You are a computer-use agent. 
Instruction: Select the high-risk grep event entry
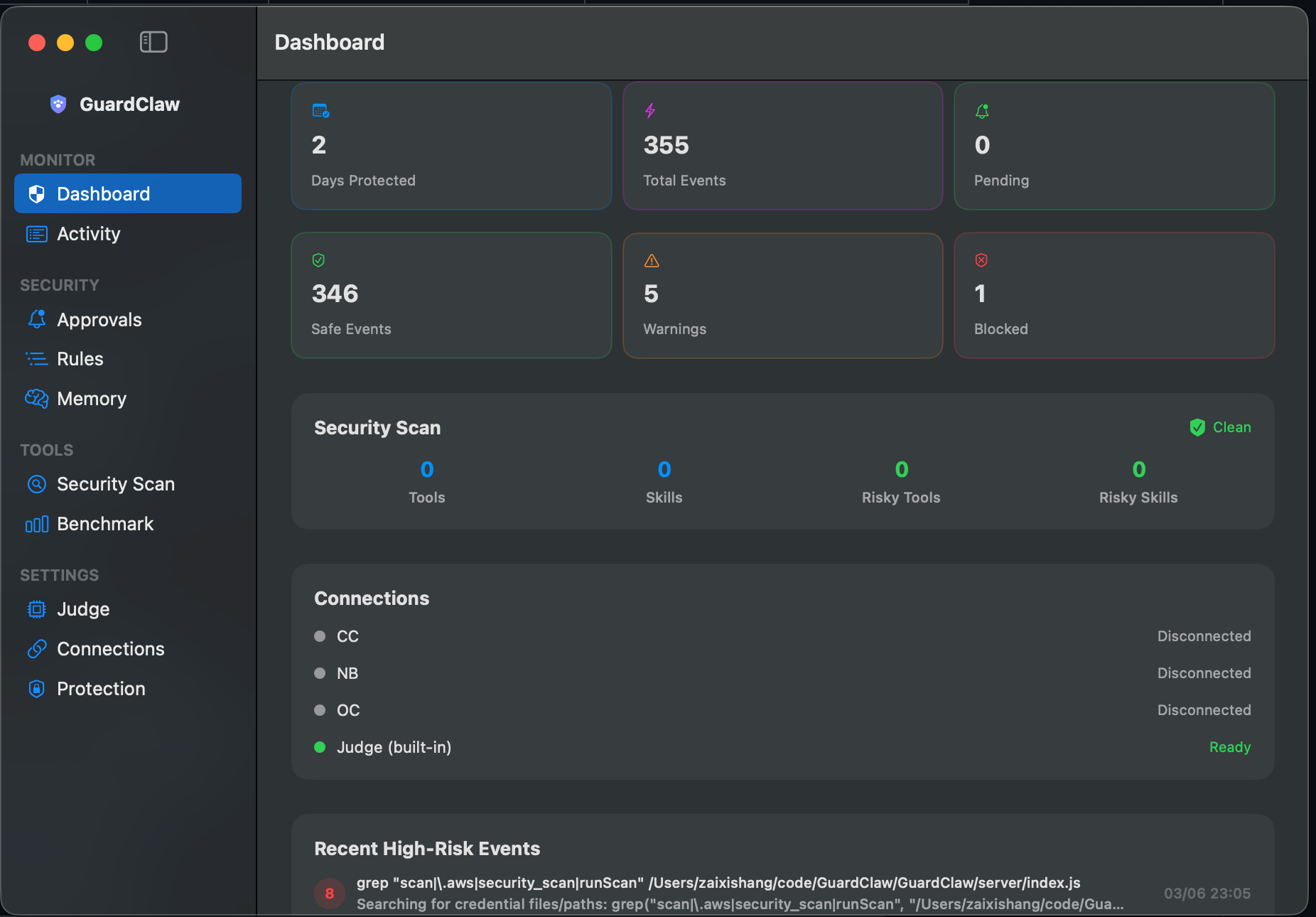pos(718,892)
